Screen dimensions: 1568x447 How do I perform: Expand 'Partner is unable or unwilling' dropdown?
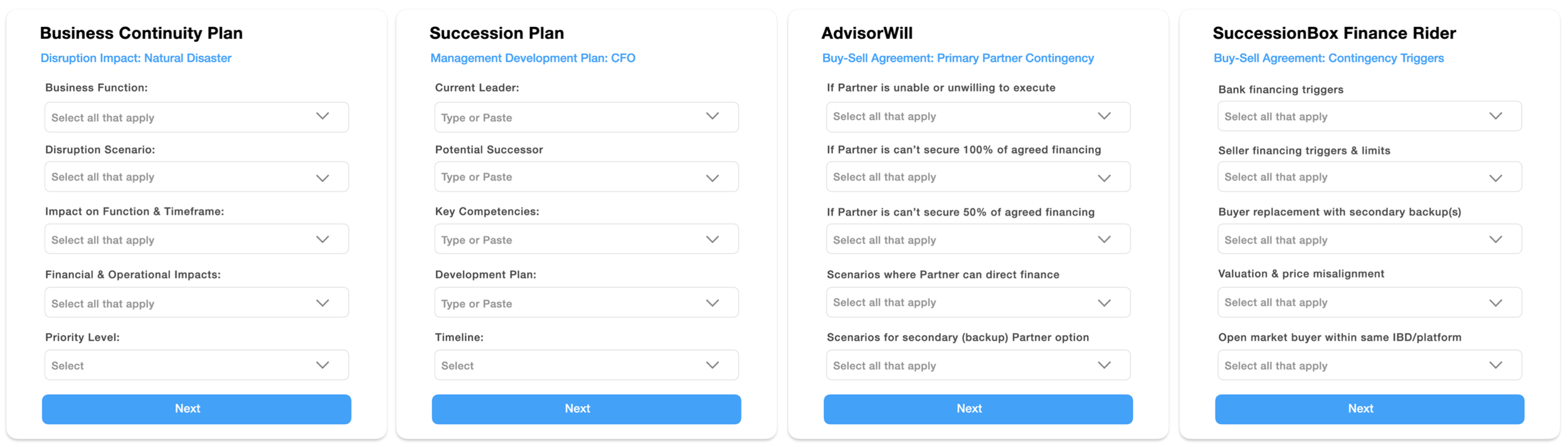(978, 117)
